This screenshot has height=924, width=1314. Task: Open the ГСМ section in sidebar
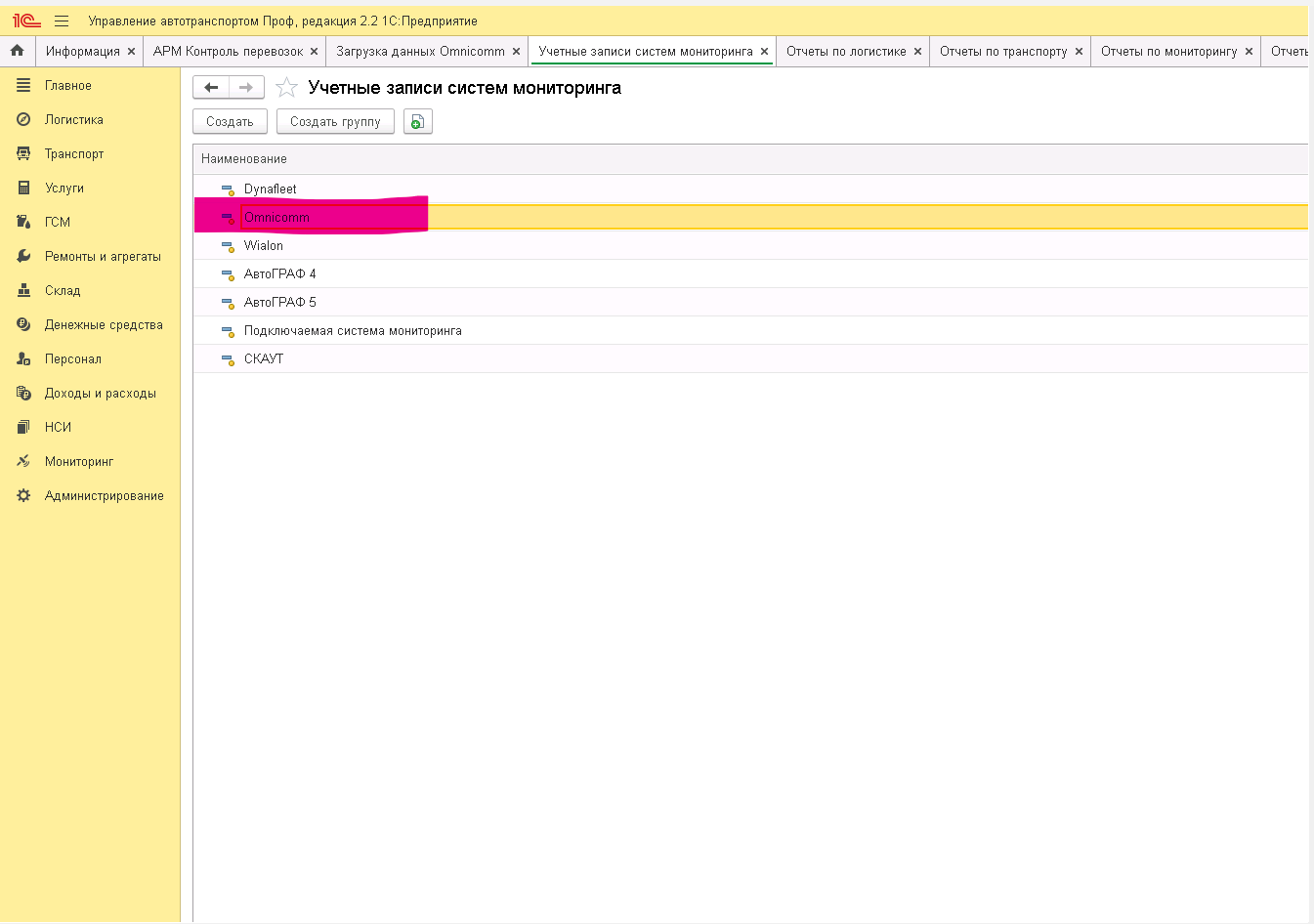tap(58, 223)
